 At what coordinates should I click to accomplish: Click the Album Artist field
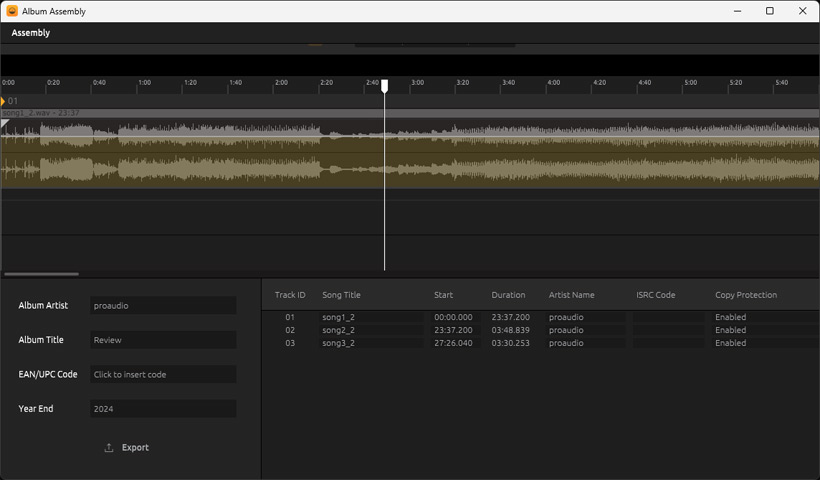pyautogui.click(x=163, y=306)
